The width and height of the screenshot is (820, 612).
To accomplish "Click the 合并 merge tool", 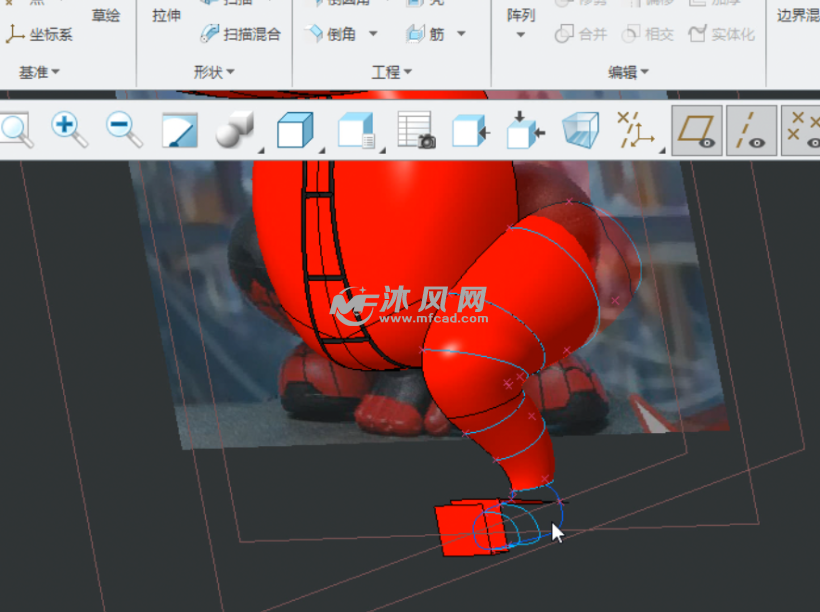I will pyautogui.click(x=580, y=35).
